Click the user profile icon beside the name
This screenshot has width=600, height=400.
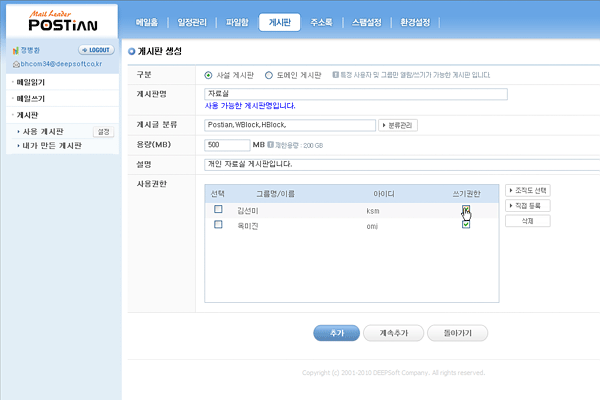point(16,51)
